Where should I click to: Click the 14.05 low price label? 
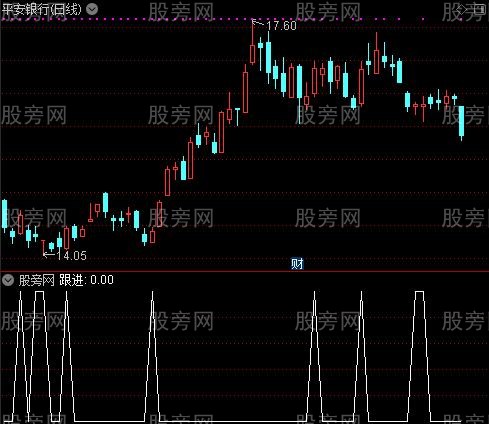coord(71,256)
